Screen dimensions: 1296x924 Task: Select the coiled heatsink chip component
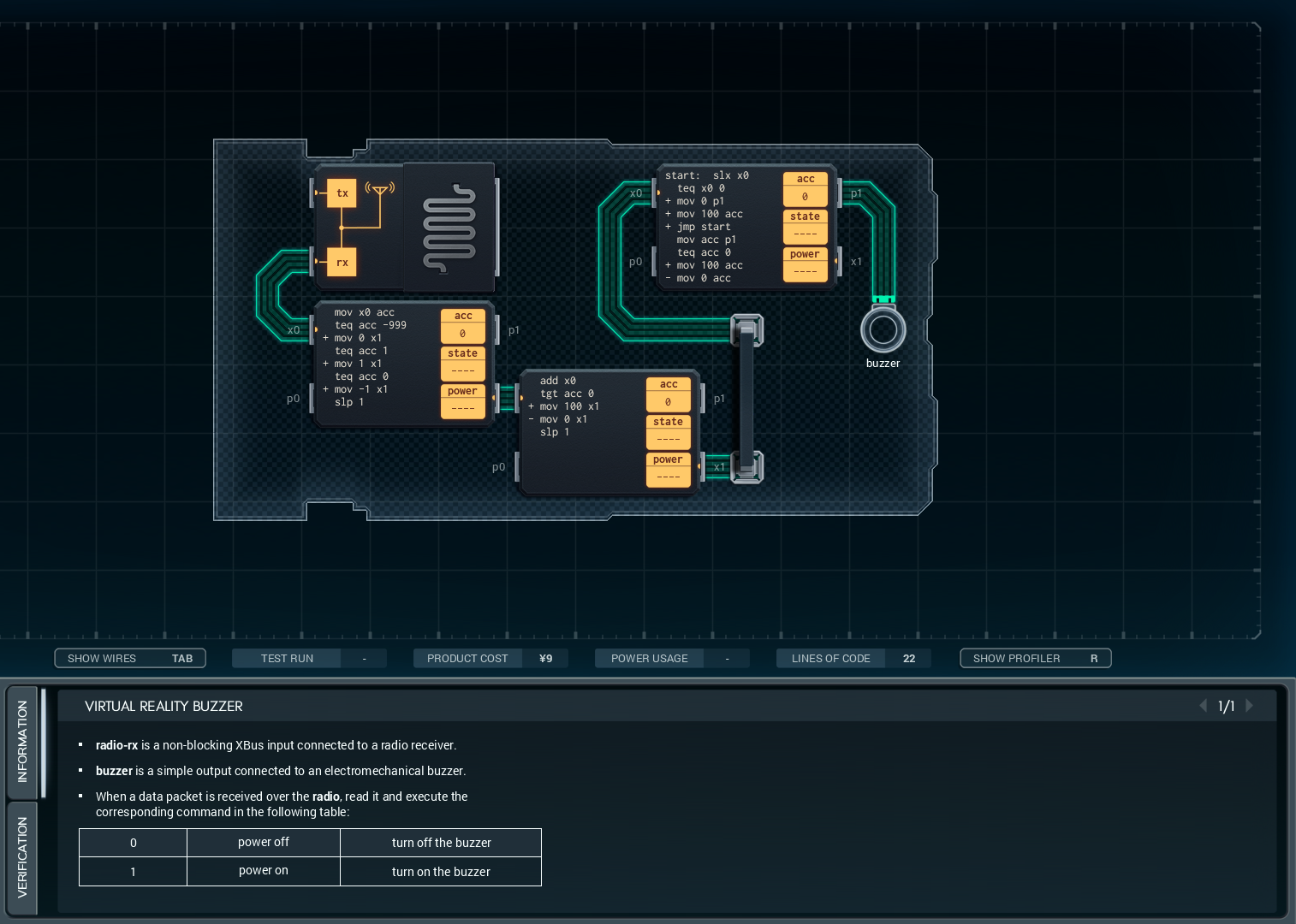449,228
